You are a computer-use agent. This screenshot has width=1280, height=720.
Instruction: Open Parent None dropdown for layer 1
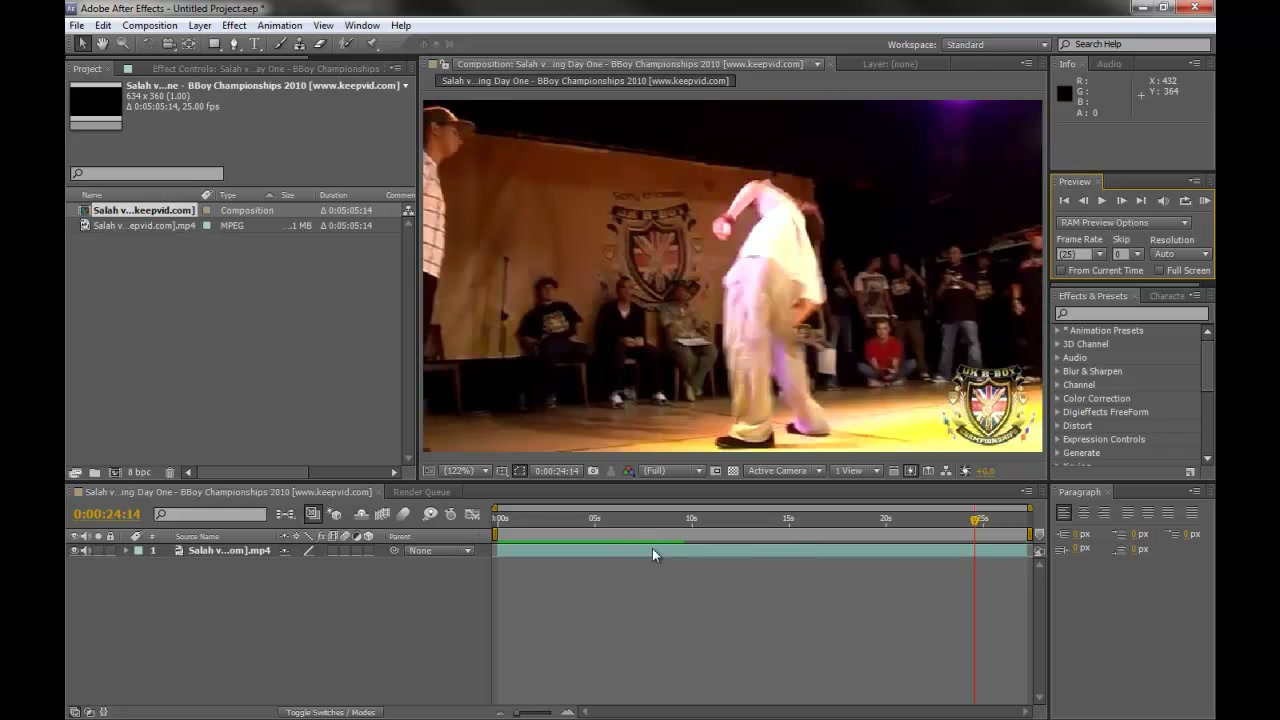(x=440, y=551)
